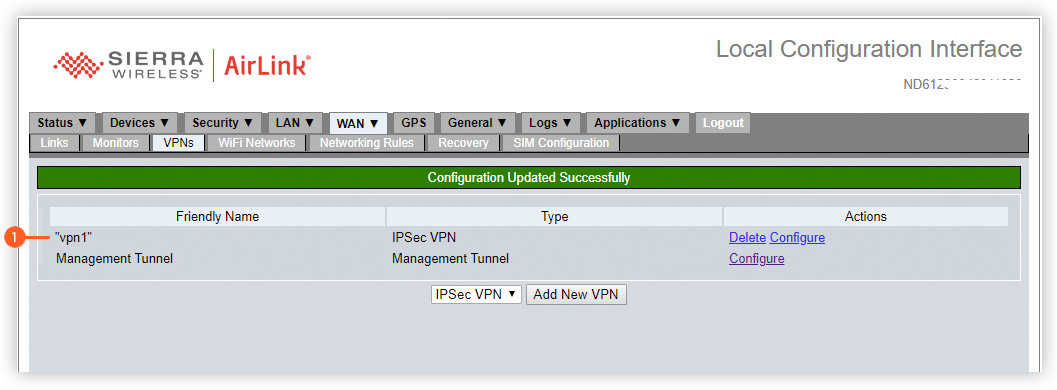The image size is (1057, 390).
Task: Go to the WiFi Networks subtab
Action: [x=257, y=143]
